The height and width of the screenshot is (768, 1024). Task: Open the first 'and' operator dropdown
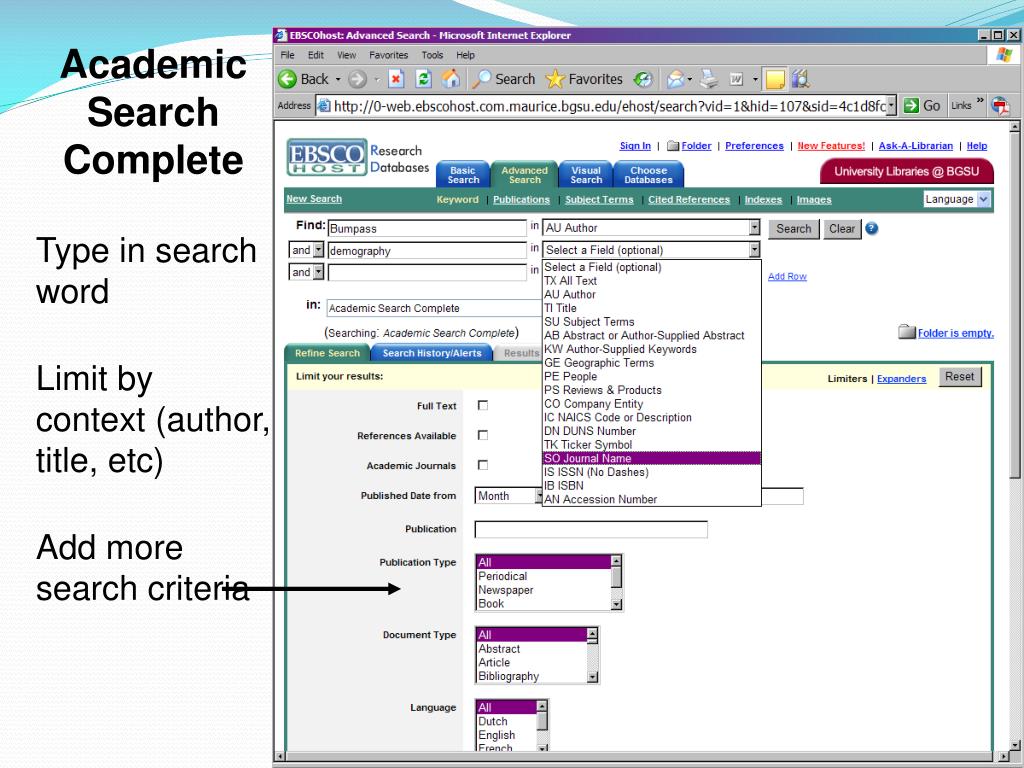click(318, 250)
